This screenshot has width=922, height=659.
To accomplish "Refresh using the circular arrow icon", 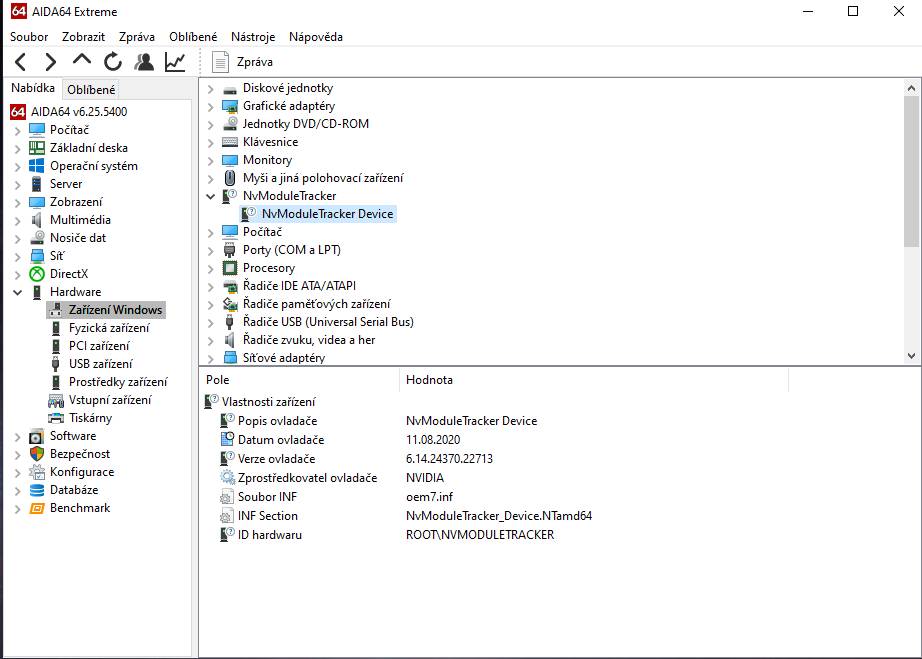I will click(113, 62).
